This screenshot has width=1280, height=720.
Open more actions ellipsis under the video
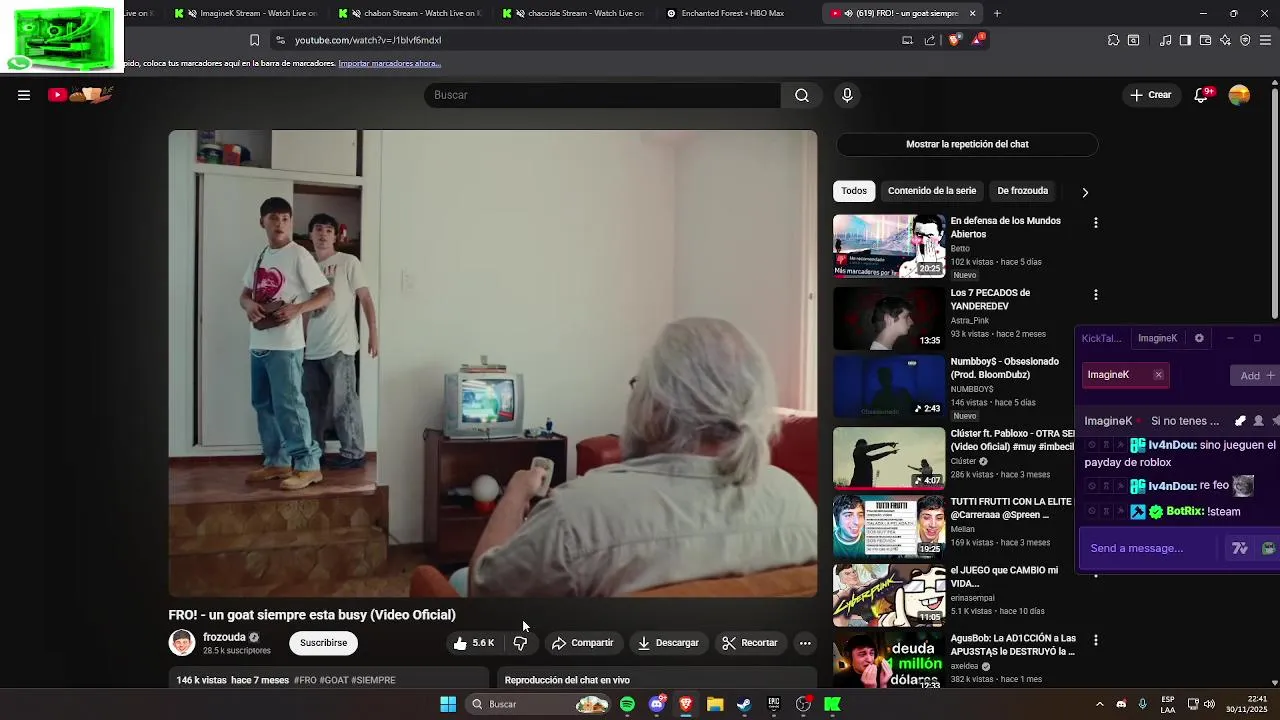click(x=805, y=643)
